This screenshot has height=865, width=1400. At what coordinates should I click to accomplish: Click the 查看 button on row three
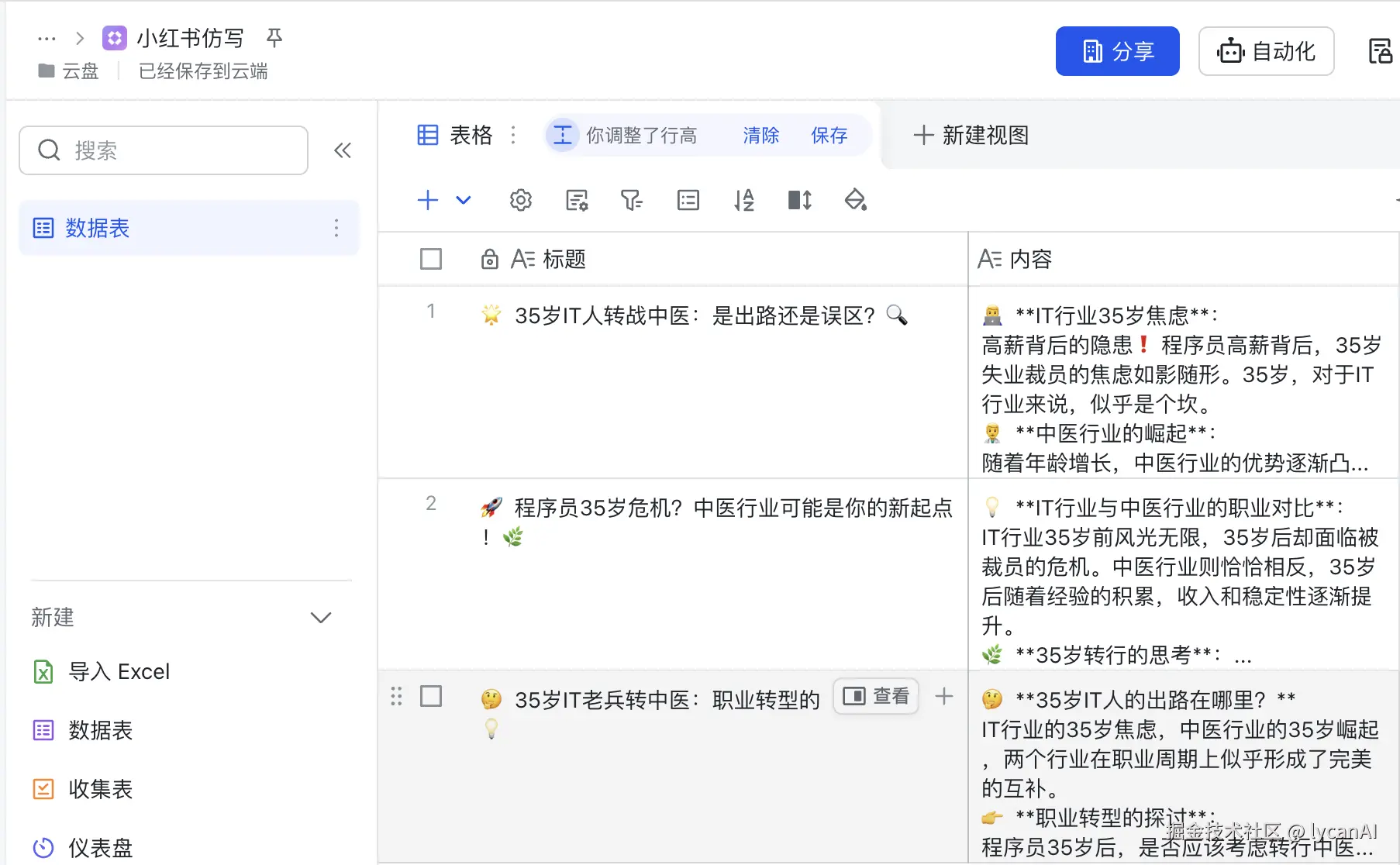coord(876,696)
